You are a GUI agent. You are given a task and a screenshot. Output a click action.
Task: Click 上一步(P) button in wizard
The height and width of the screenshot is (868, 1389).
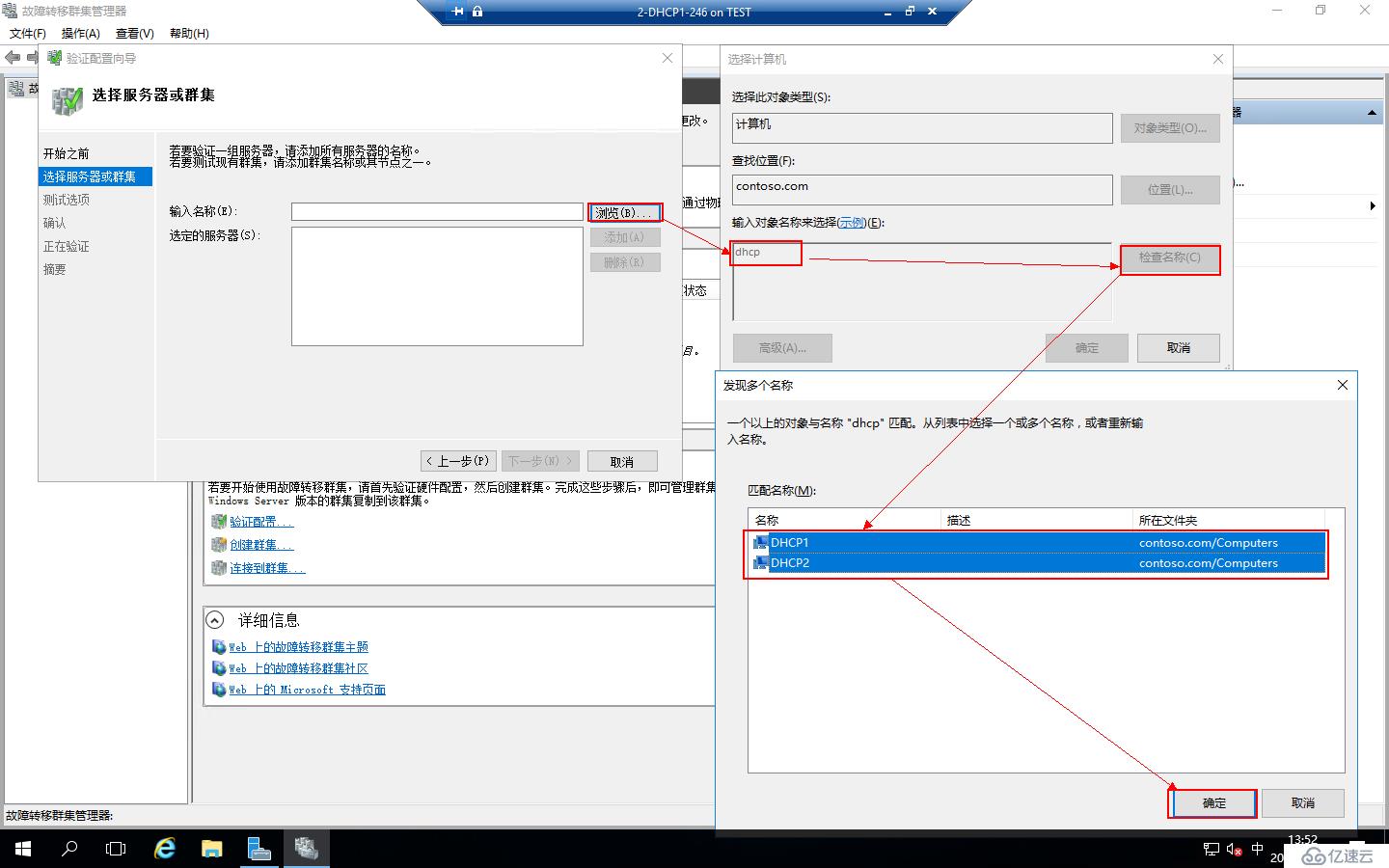459,461
